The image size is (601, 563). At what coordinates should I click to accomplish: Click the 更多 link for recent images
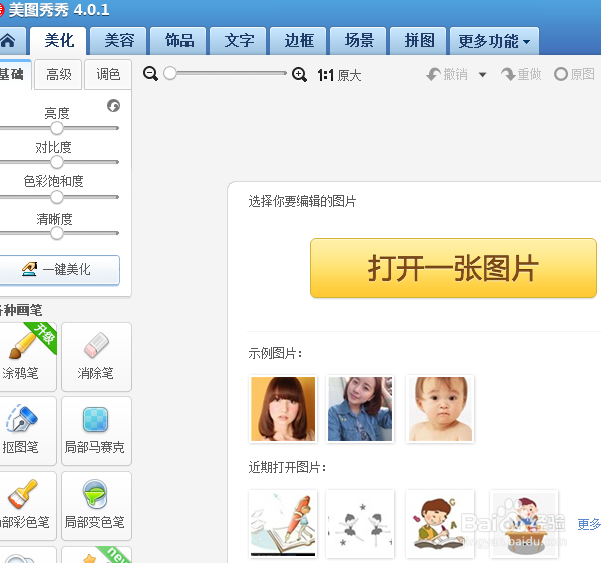[x=589, y=524]
